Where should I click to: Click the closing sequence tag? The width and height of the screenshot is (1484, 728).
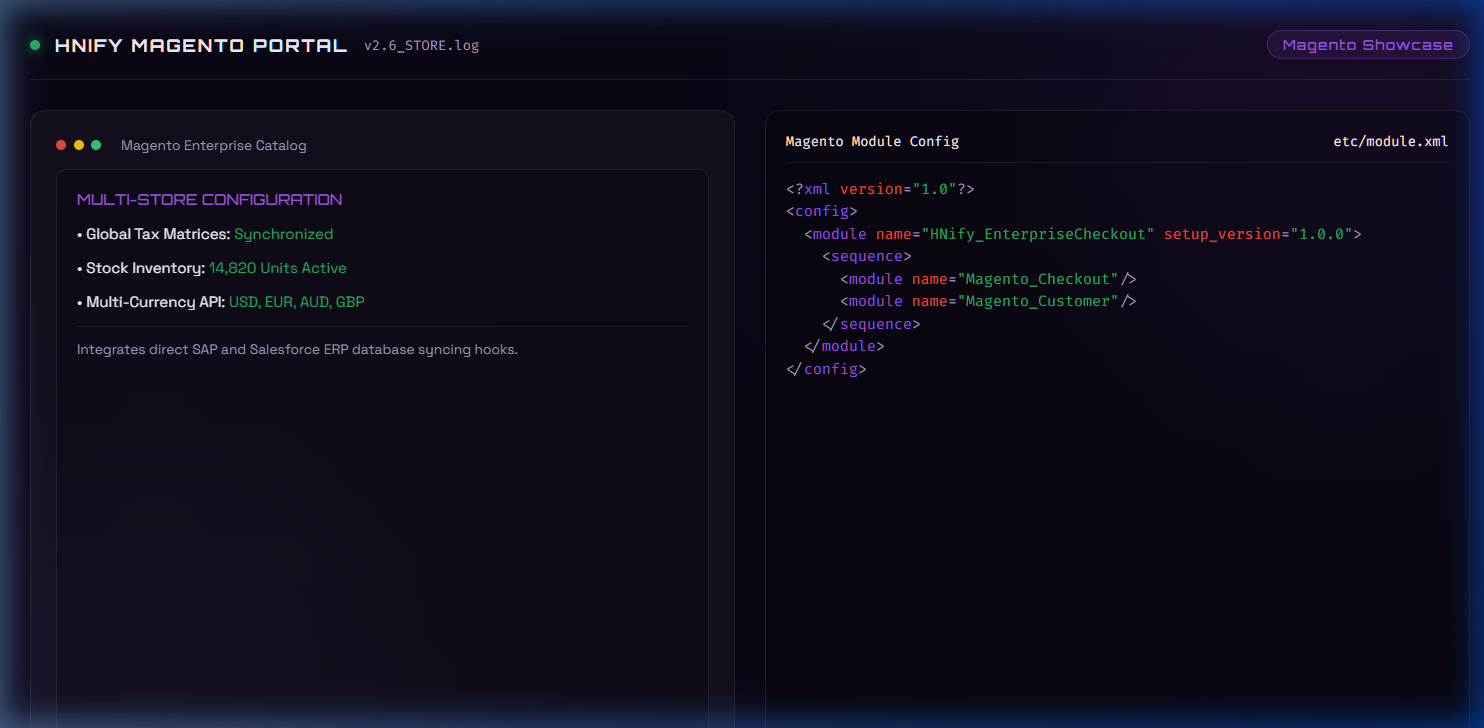(x=871, y=324)
